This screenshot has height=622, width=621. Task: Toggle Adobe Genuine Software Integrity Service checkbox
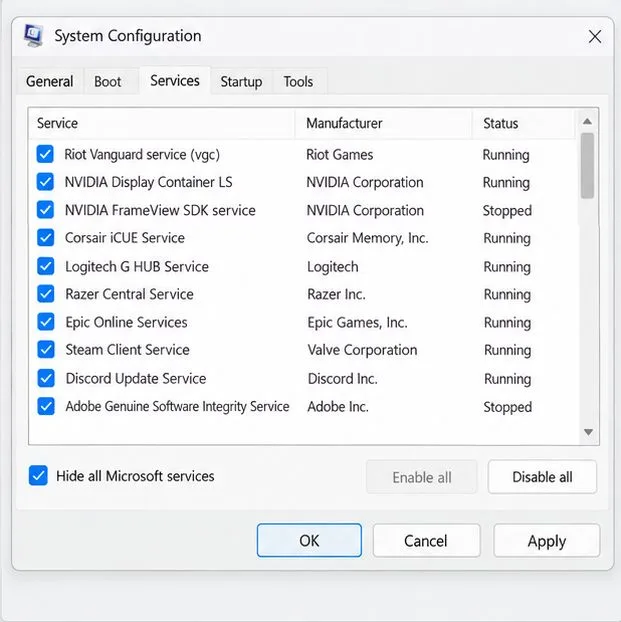click(x=46, y=407)
